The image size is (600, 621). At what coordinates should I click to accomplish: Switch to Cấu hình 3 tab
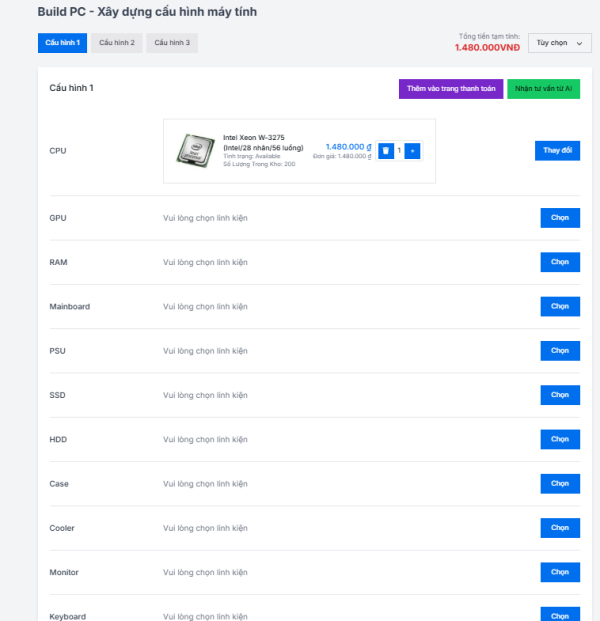[172, 43]
